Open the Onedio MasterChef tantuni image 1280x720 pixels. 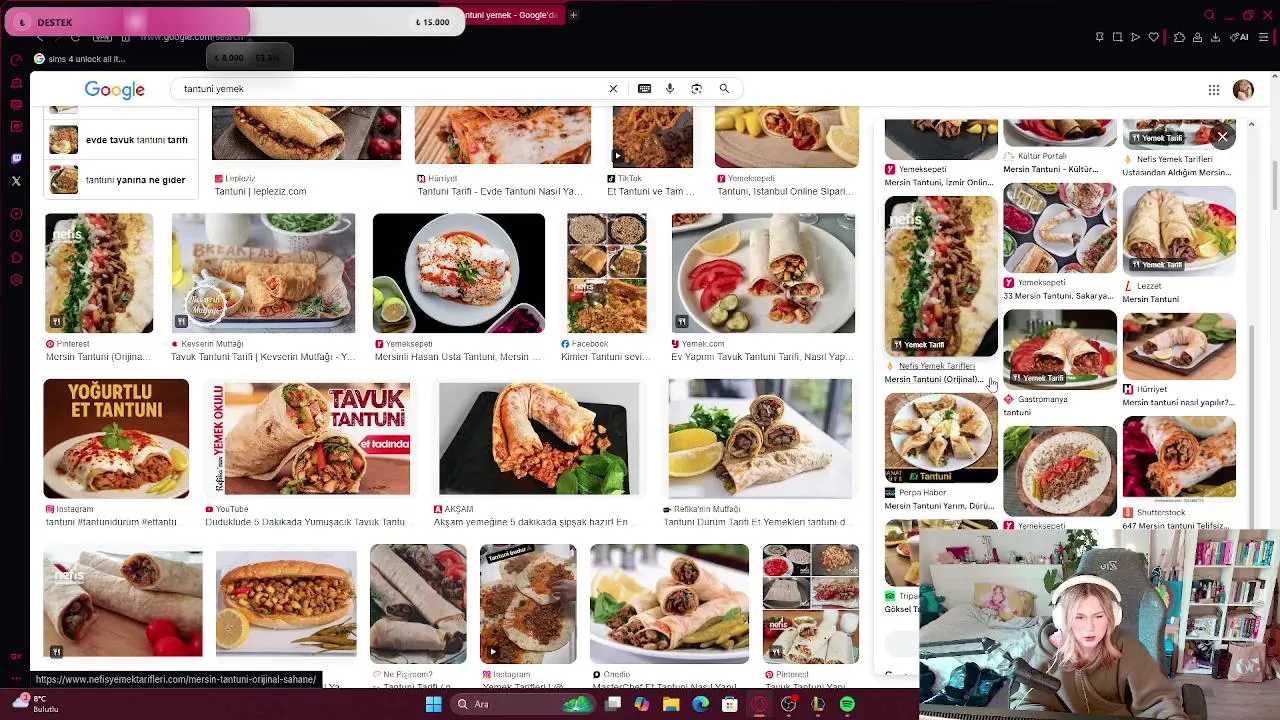coord(669,604)
